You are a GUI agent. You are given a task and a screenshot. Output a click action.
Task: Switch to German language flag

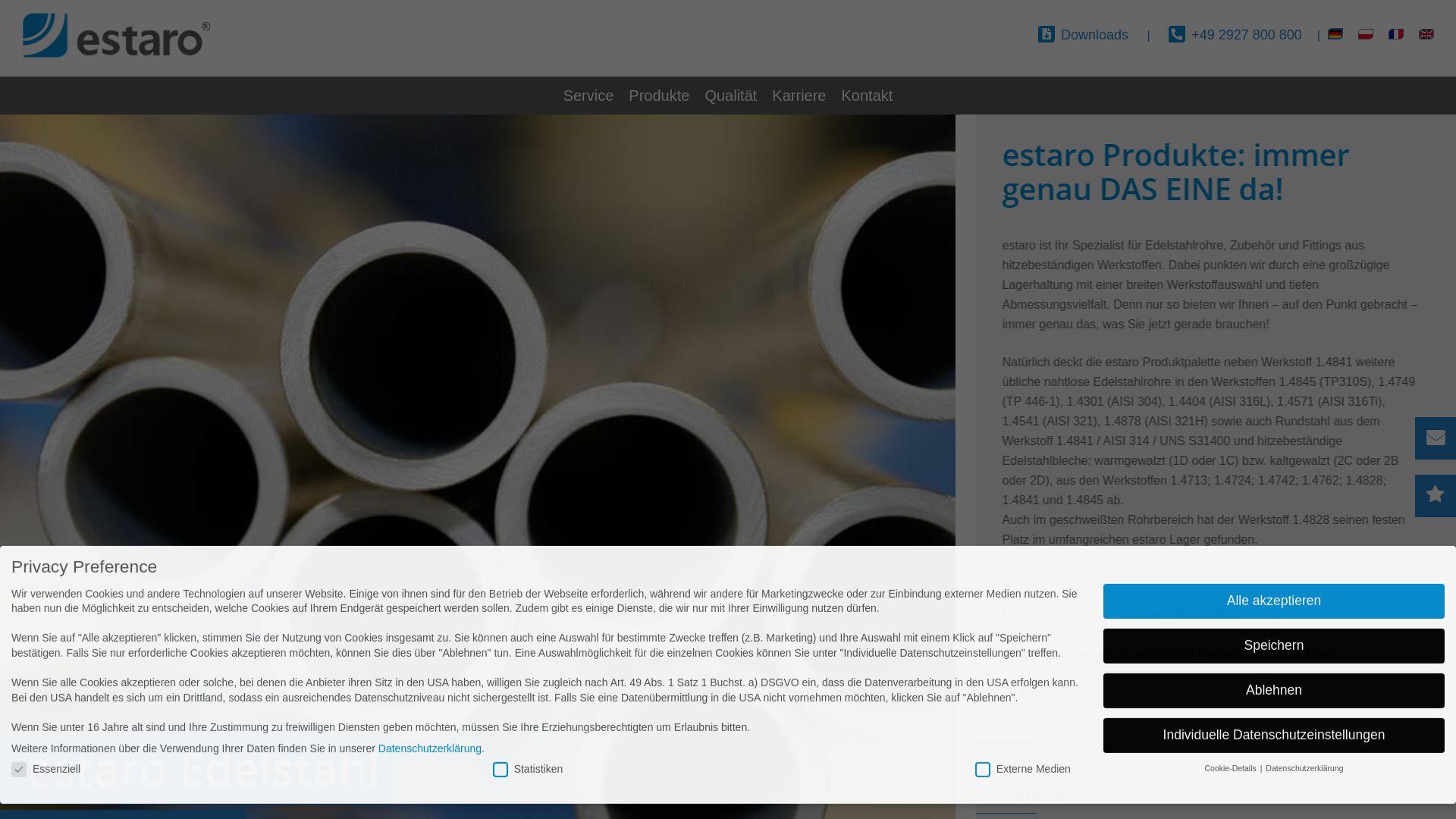(1335, 34)
